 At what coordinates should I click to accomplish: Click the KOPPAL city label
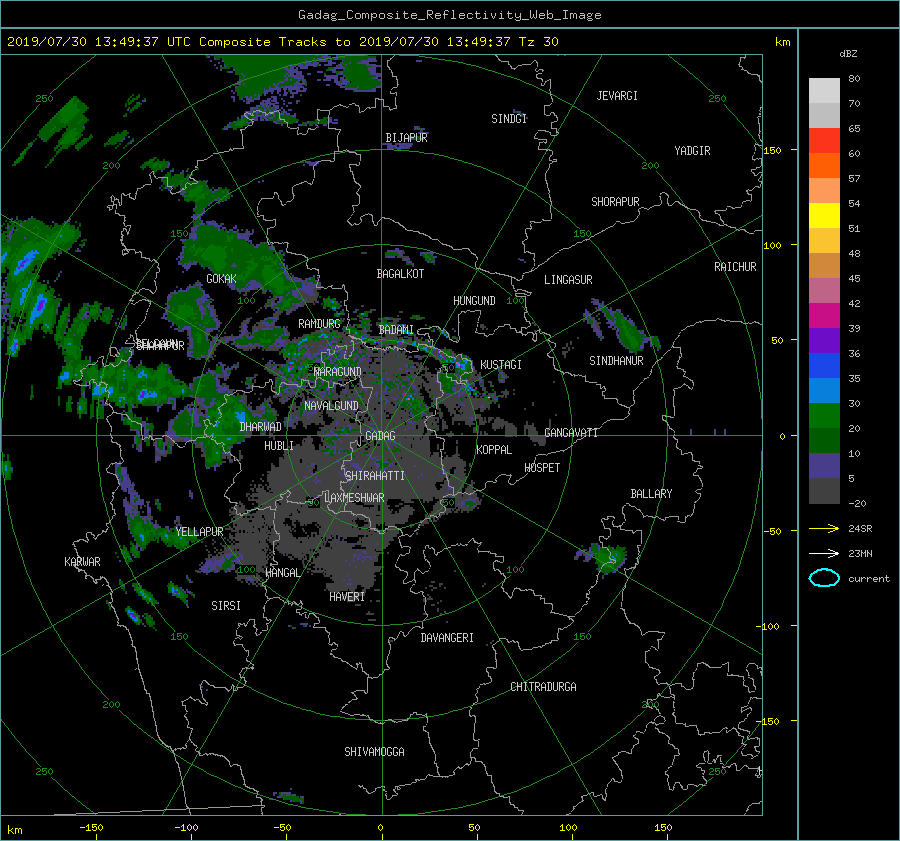(x=494, y=450)
